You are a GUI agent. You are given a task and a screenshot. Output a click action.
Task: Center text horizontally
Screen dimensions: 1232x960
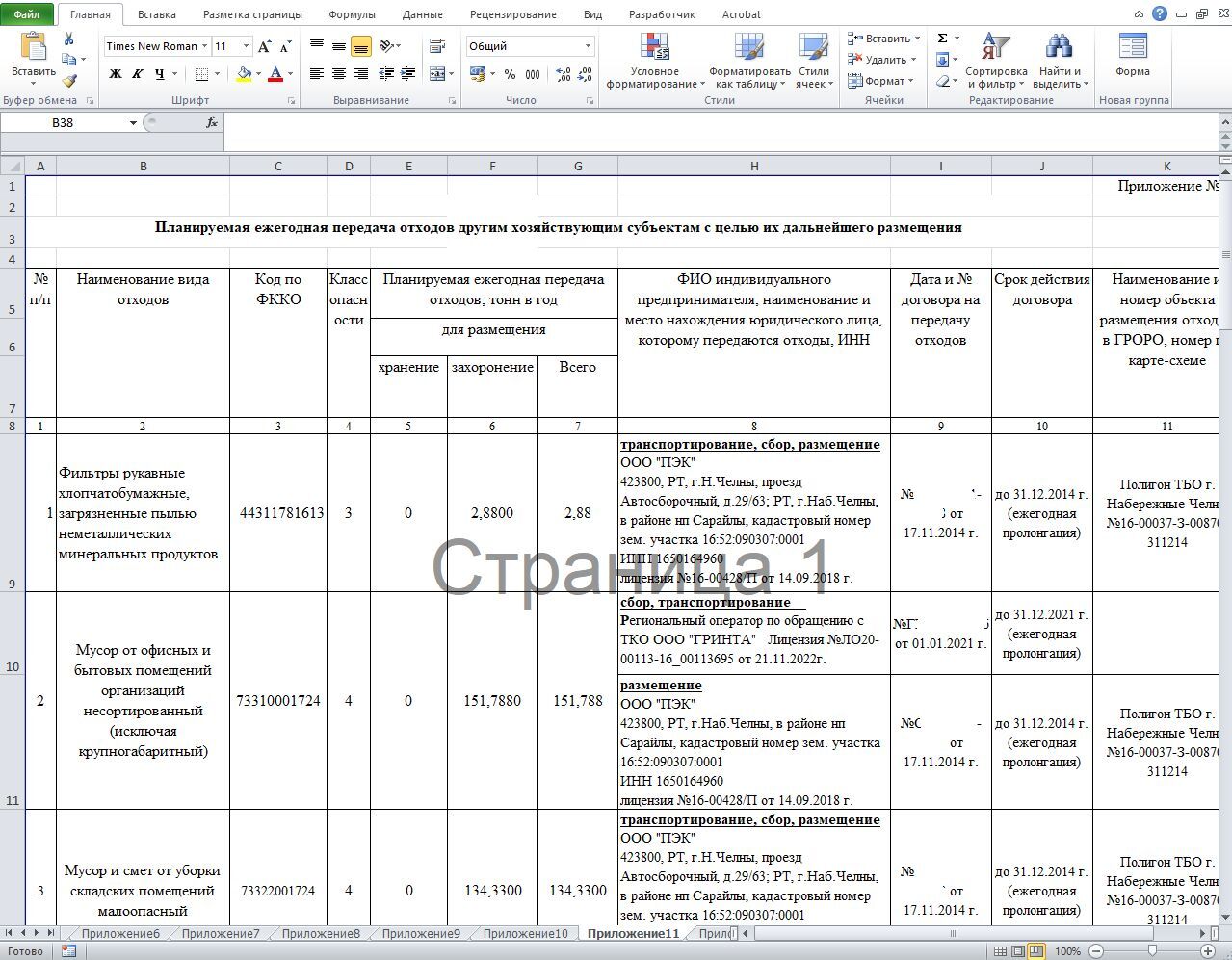(x=339, y=74)
